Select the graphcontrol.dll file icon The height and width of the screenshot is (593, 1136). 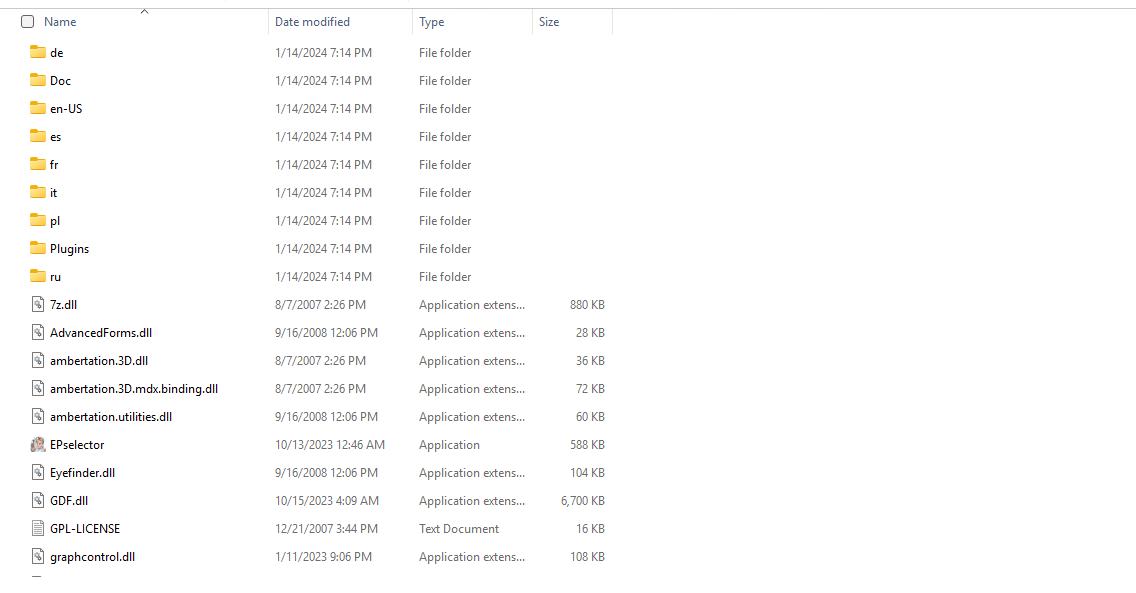pos(38,556)
